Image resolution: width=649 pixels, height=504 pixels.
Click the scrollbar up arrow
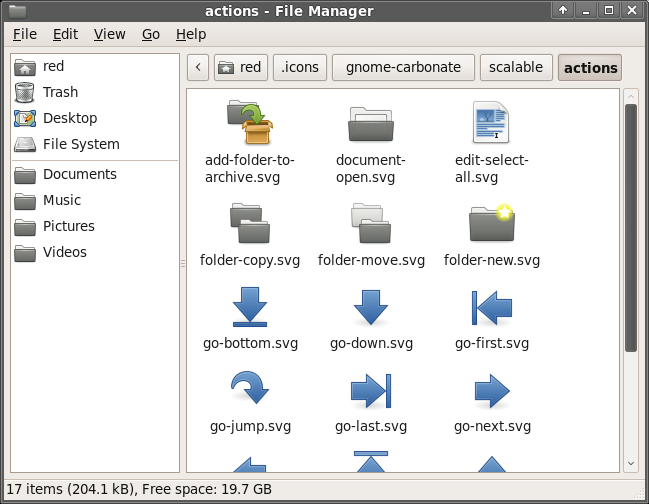(x=630, y=97)
